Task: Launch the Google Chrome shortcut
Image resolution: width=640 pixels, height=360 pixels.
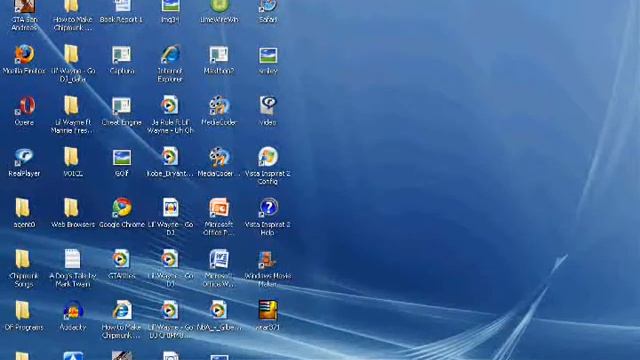Action: click(122, 208)
